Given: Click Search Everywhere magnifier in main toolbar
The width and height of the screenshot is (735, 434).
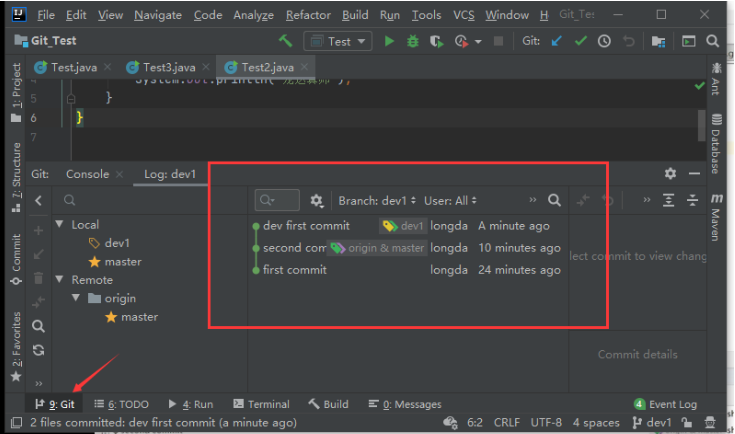Looking at the screenshot, I should 712,41.
